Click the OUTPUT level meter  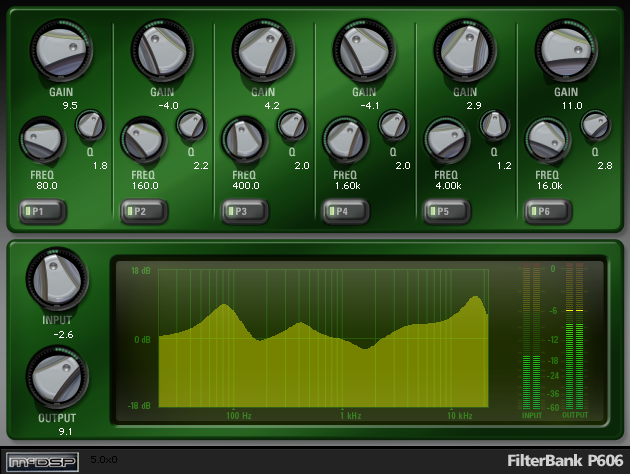click(575, 336)
